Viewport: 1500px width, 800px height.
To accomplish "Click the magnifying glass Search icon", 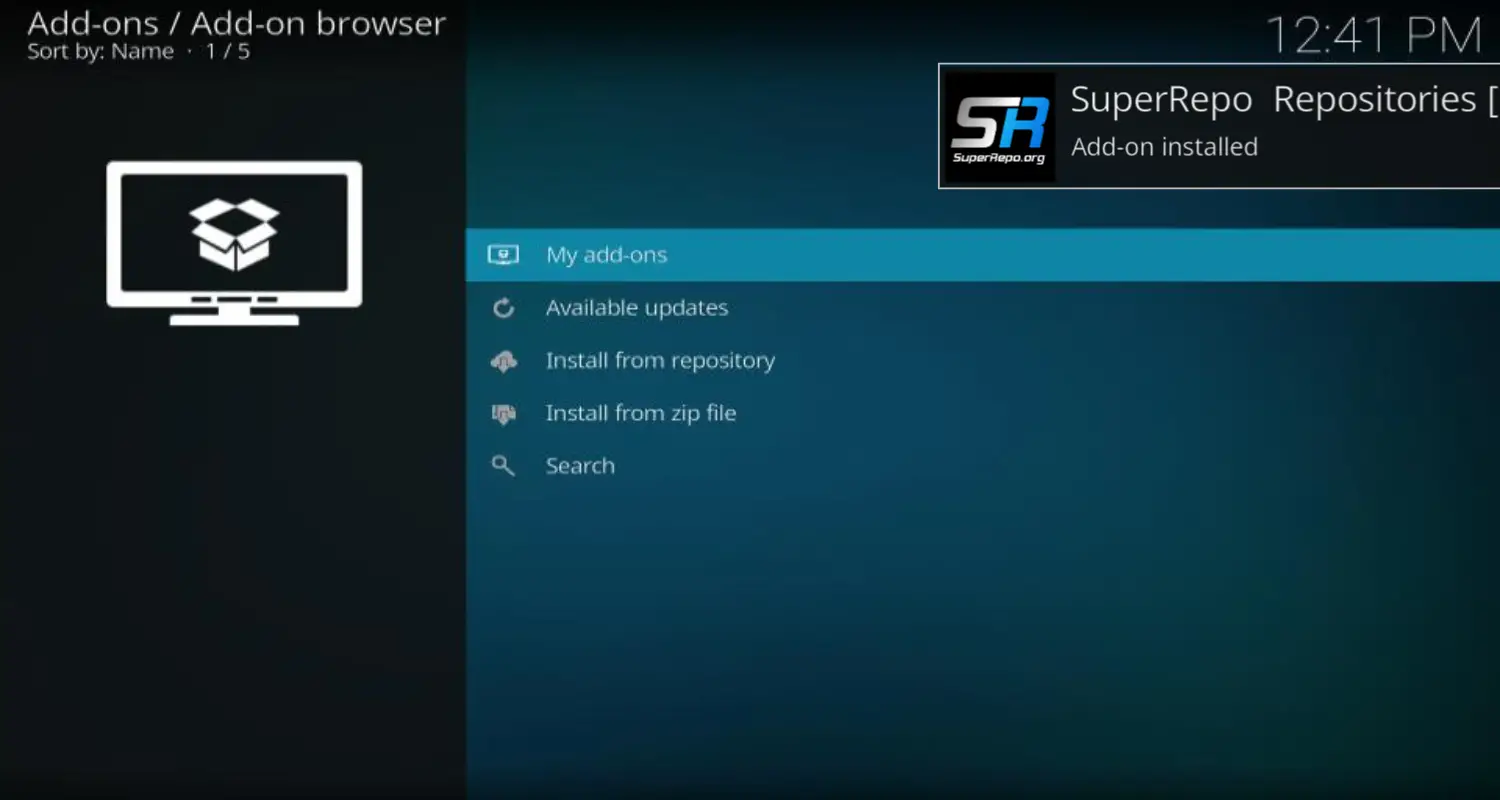I will click(x=503, y=466).
